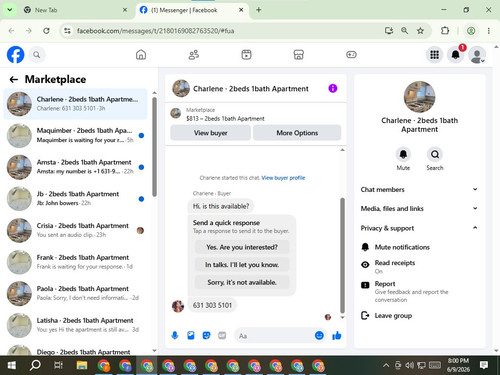
Task: Switch to the New Tab browser tab
Action: pos(76,10)
